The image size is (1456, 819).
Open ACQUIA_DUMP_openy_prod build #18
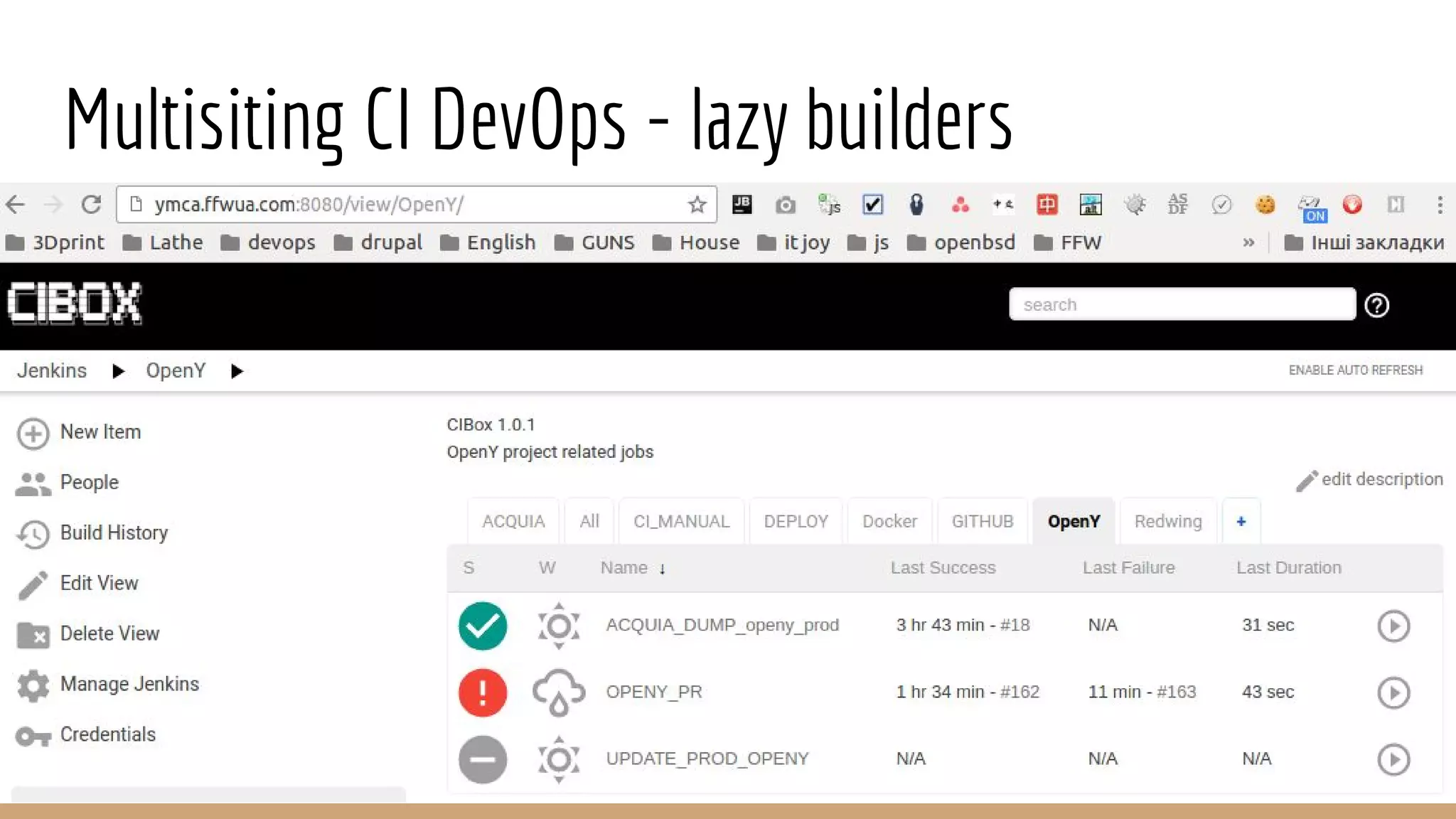(x=1015, y=625)
